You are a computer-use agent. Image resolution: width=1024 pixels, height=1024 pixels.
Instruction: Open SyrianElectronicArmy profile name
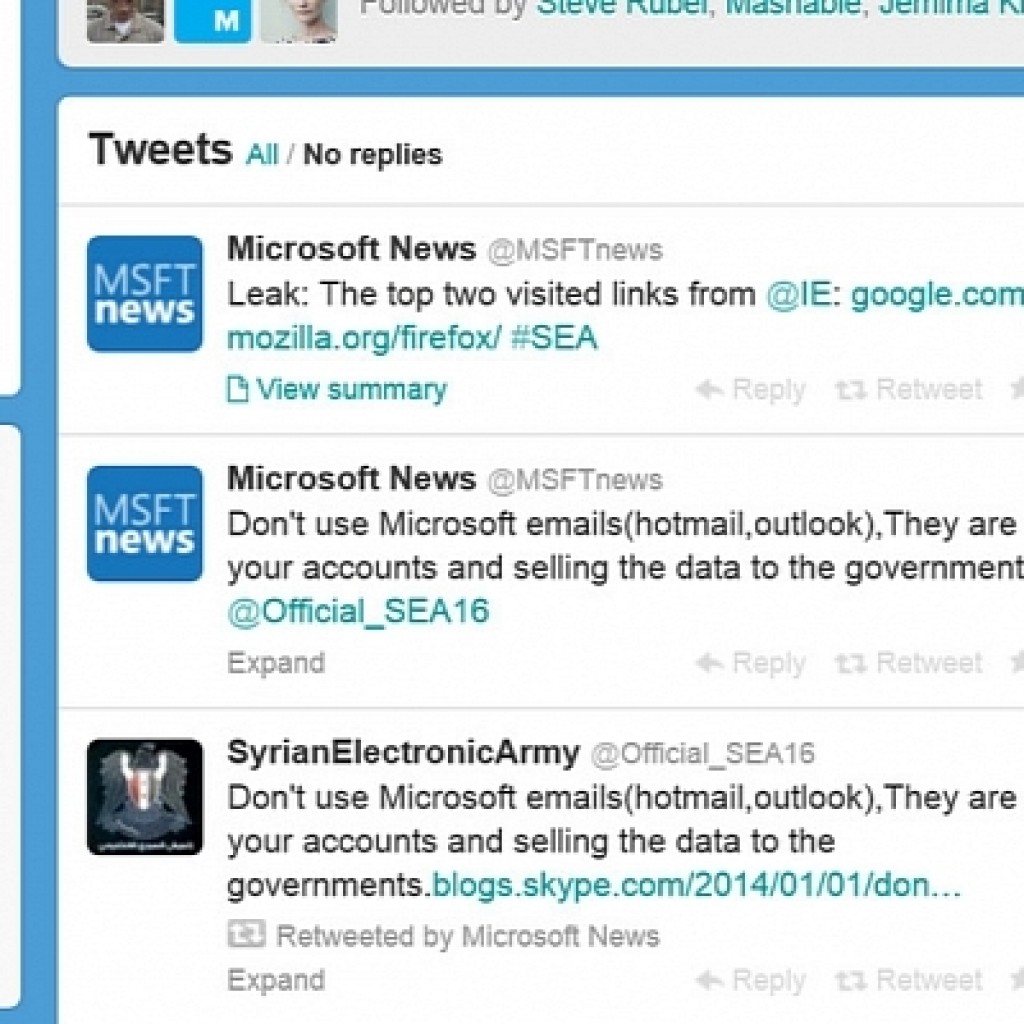[403, 753]
